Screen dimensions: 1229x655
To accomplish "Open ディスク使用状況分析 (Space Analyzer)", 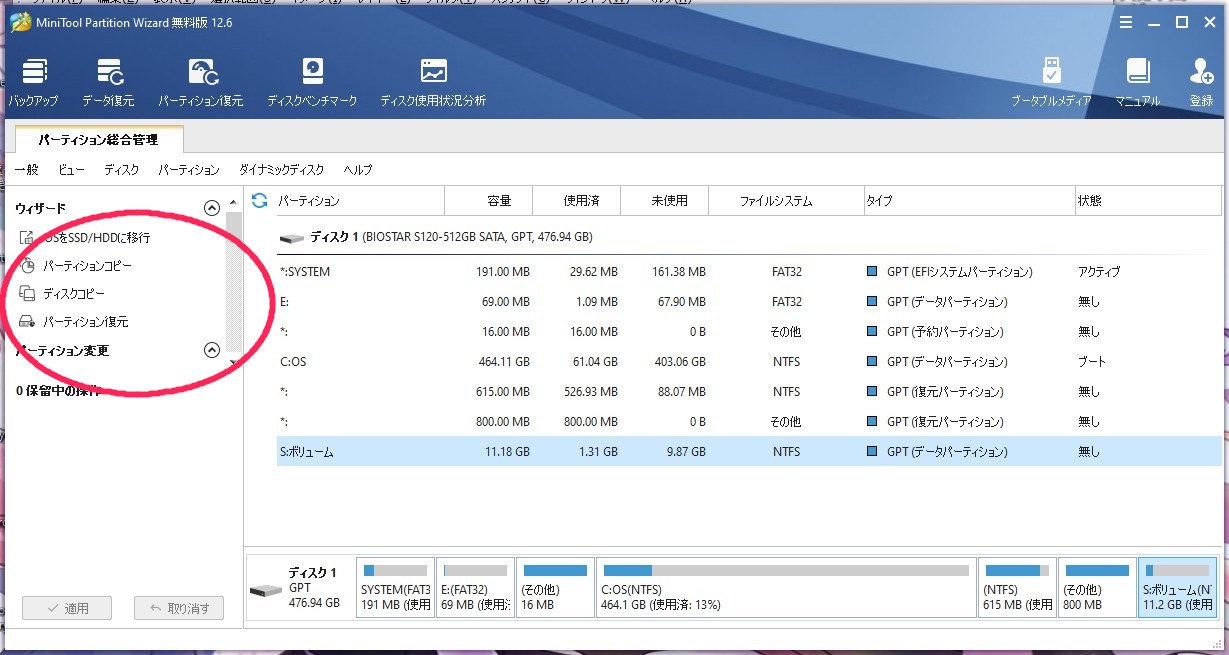I will tap(433, 74).
